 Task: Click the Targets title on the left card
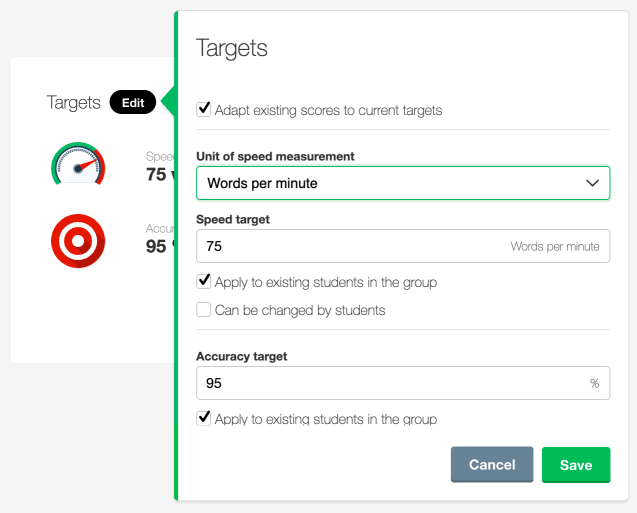[73, 102]
